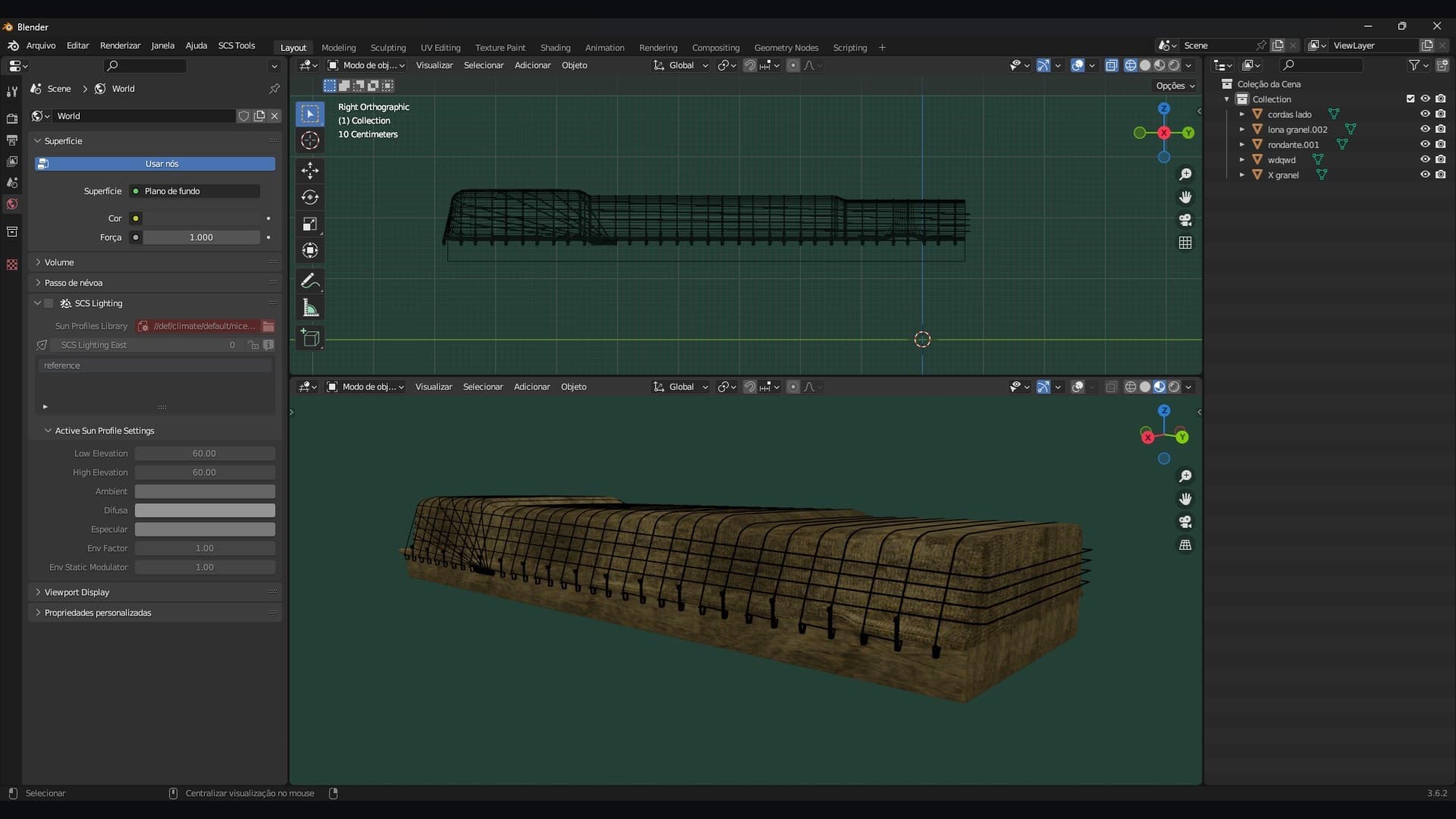Click the Usar nós button

pyautogui.click(x=155, y=164)
